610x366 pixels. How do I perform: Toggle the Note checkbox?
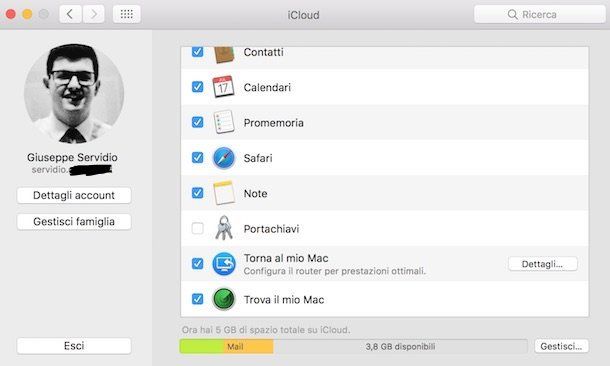coord(198,193)
